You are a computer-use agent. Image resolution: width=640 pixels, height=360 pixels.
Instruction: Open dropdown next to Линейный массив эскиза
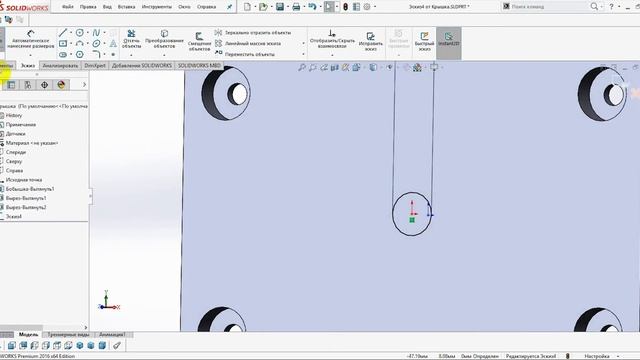303,43
